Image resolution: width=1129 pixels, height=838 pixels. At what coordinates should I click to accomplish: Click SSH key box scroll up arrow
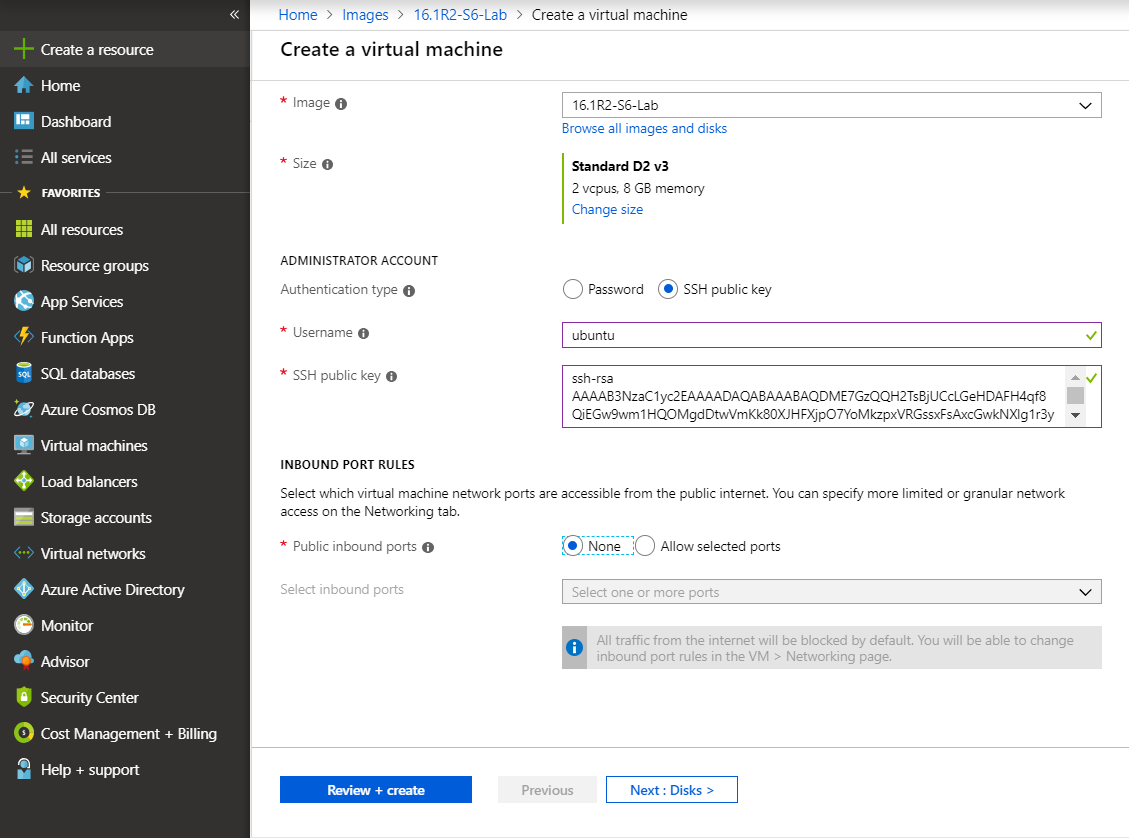tap(1075, 377)
